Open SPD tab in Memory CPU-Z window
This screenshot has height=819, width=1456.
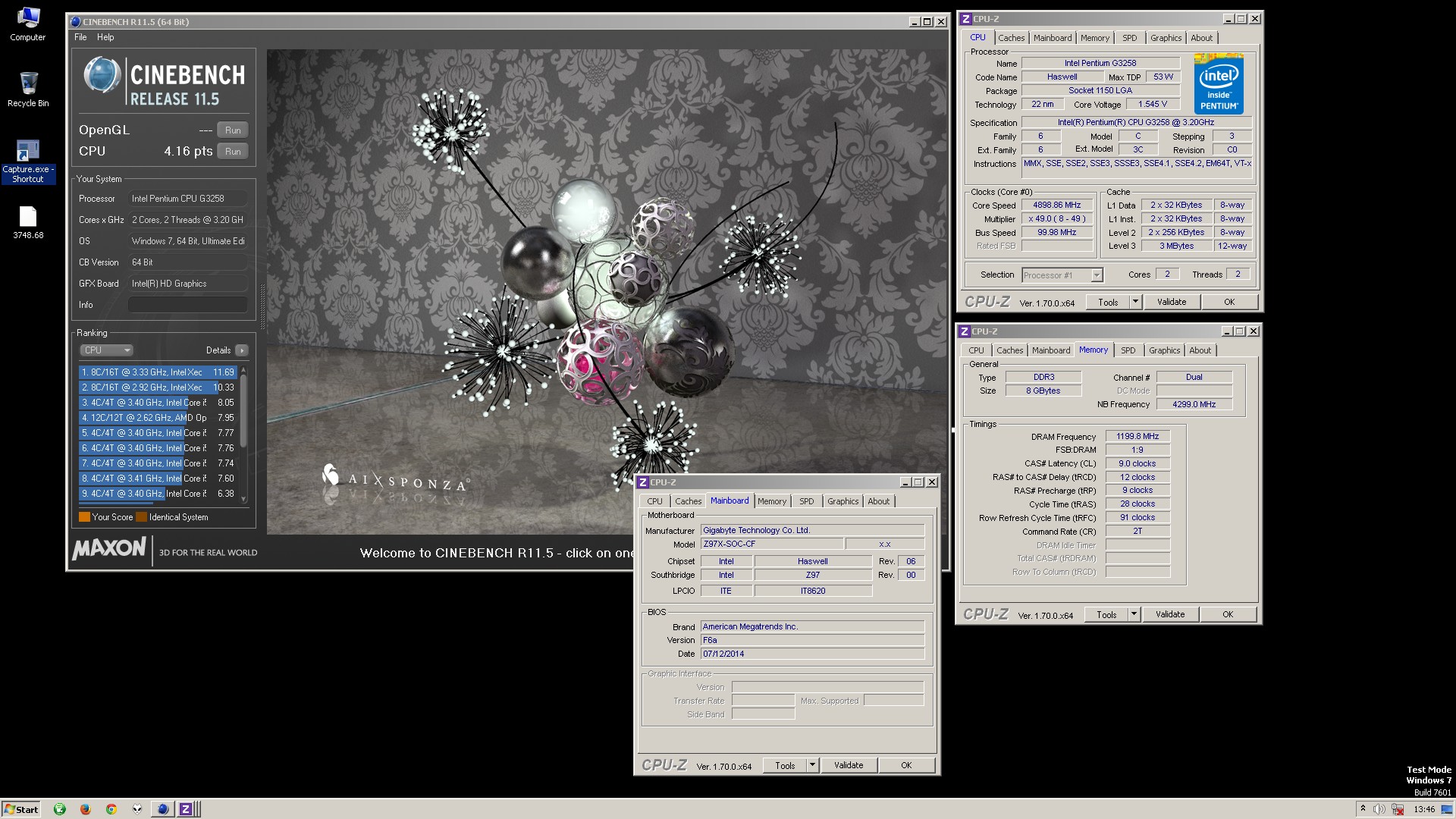[x=1128, y=350]
